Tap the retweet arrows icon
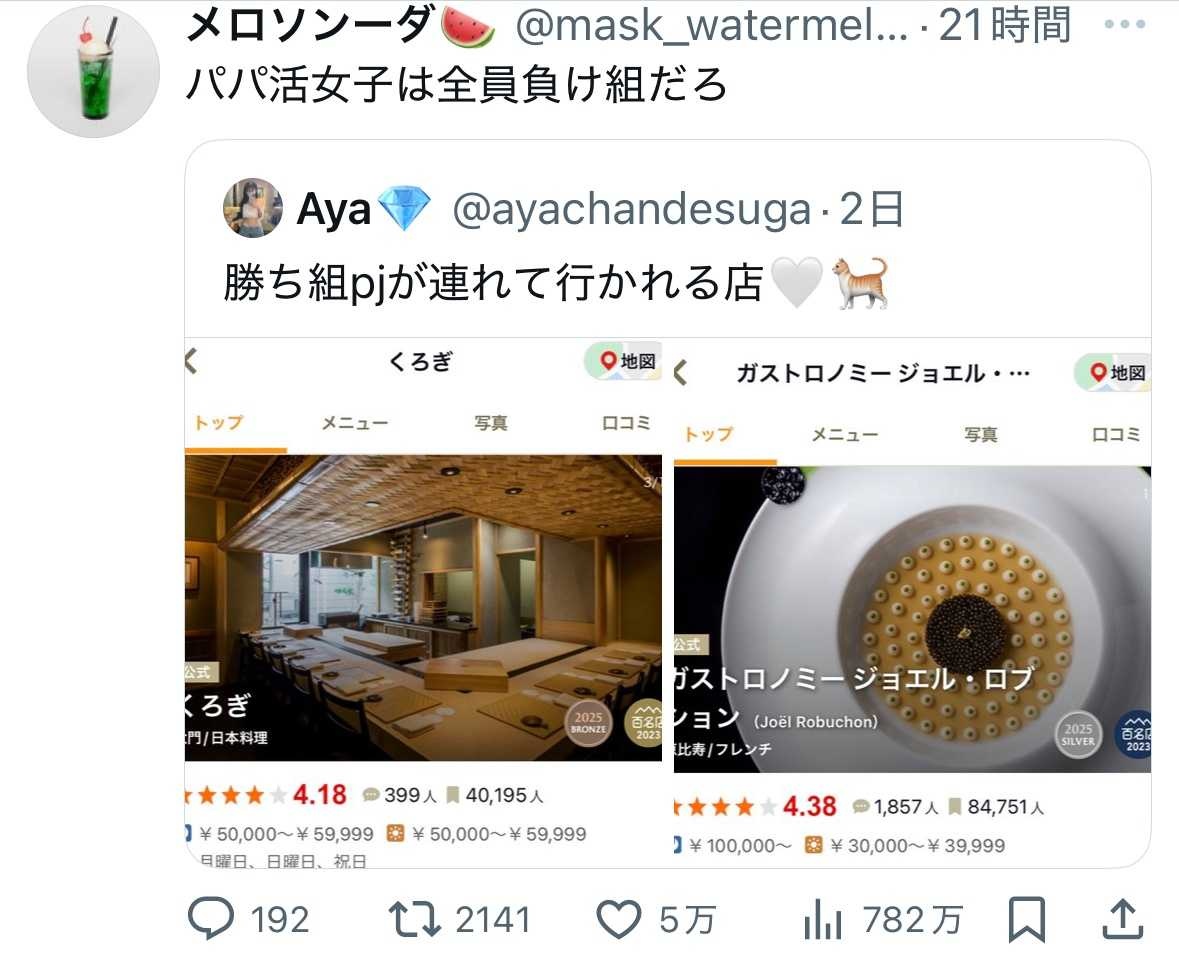The width and height of the screenshot is (1179, 965). tap(414, 919)
